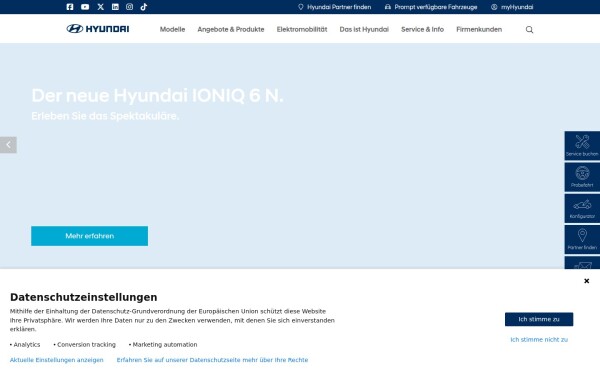Go to previous hero slide arrow
This screenshot has width=600, height=375.
[x=8, y=145]
